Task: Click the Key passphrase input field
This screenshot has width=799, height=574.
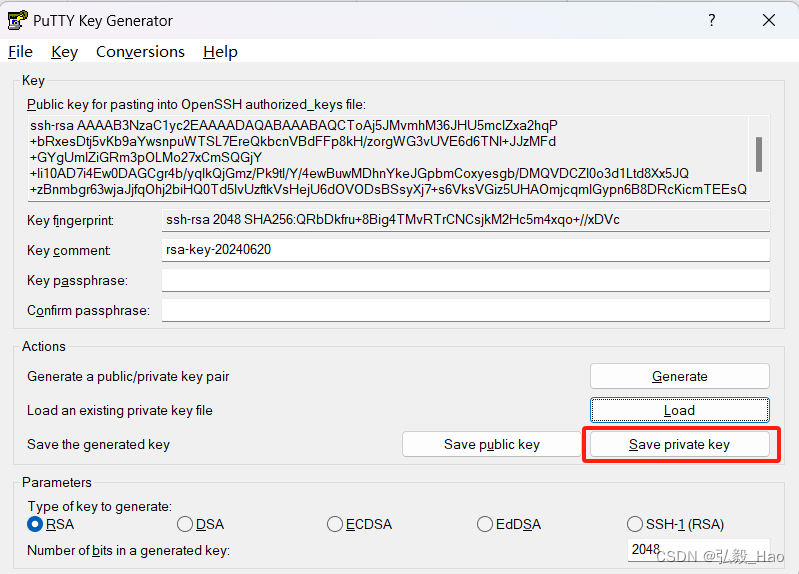Action: pos(465,280)
